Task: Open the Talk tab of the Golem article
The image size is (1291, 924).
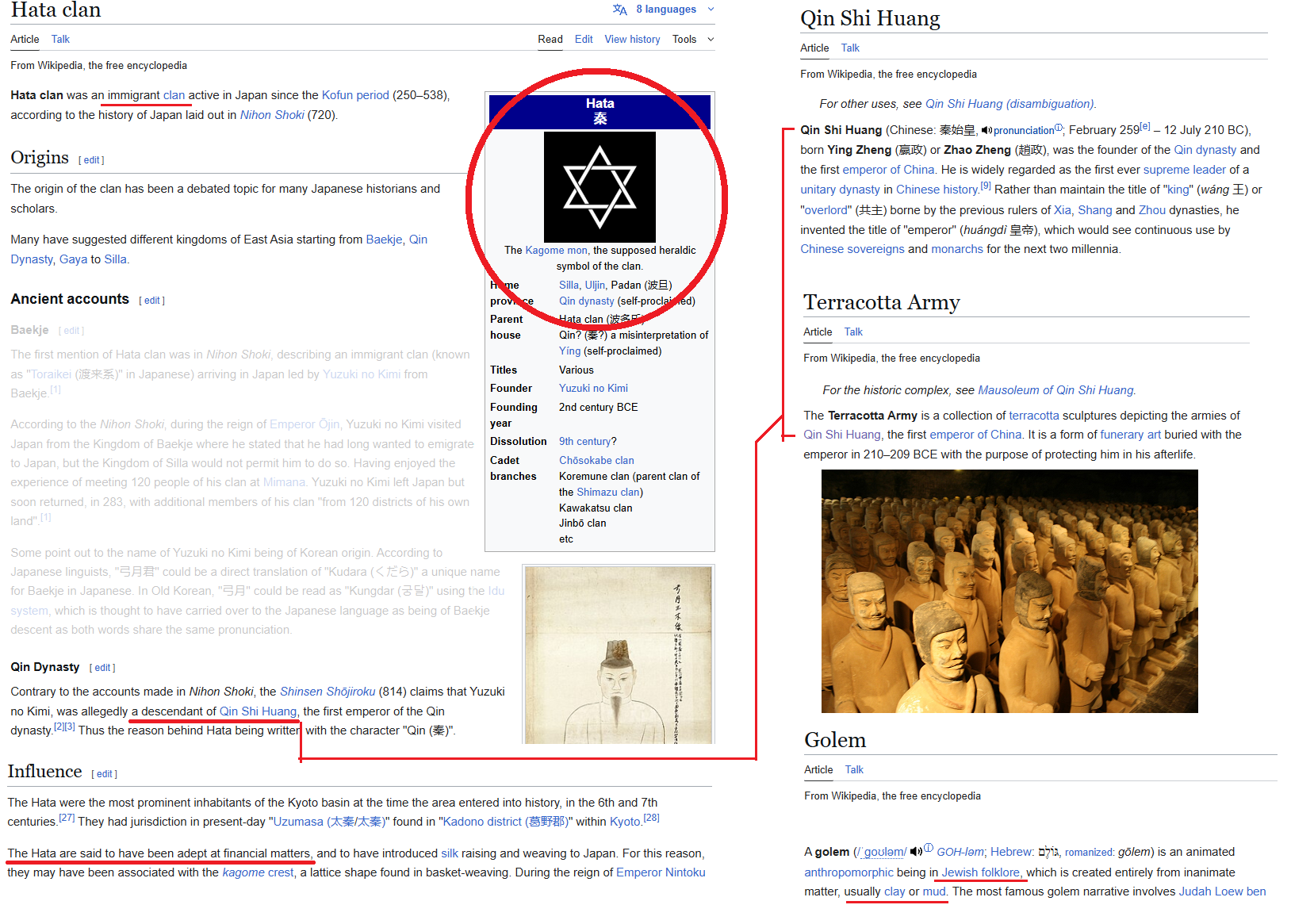Action: [x=854, y=769]
